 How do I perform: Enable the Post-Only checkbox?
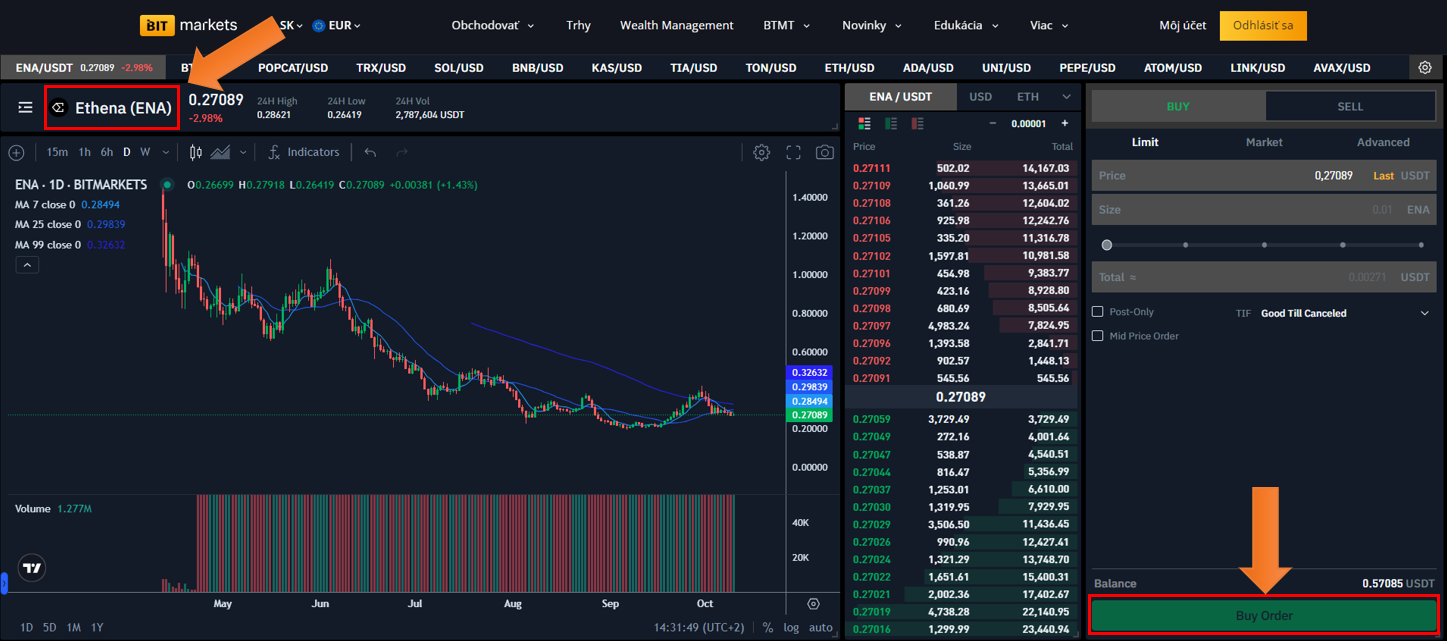pyautogui.click(x=1098, y=312)
